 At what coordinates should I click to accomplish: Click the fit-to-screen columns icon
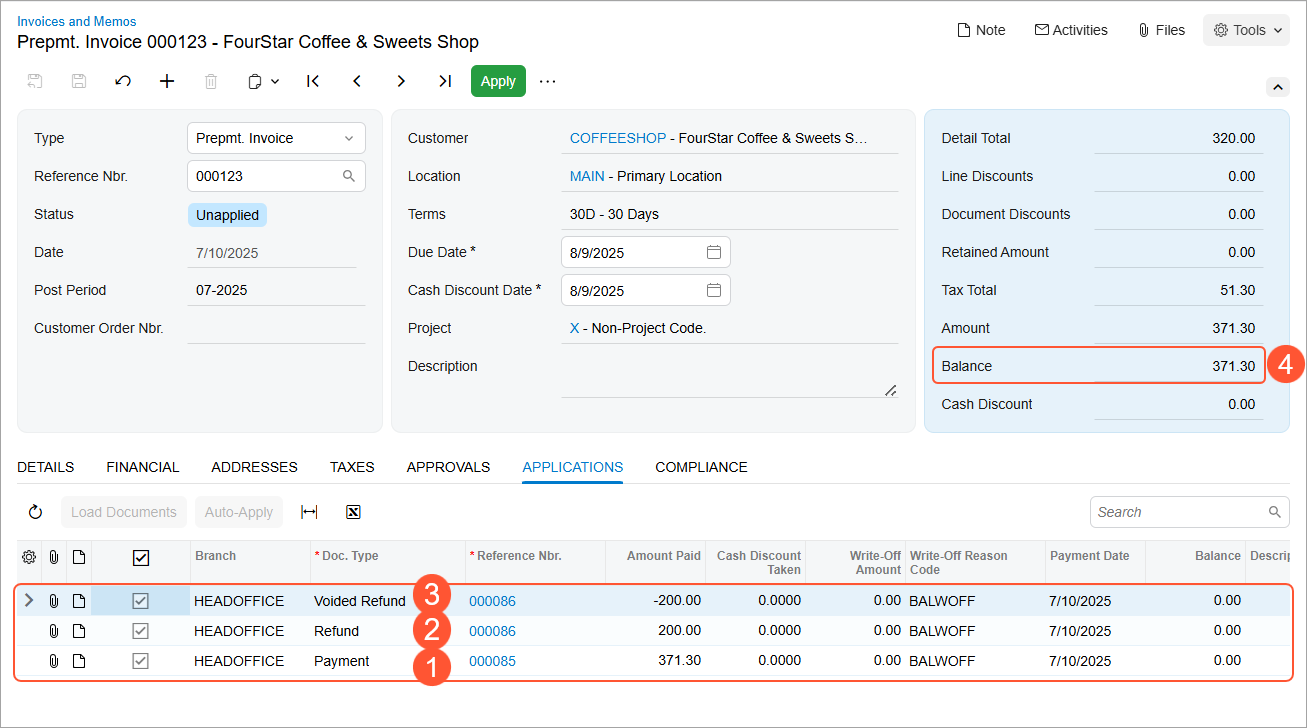tap(309, 512)
